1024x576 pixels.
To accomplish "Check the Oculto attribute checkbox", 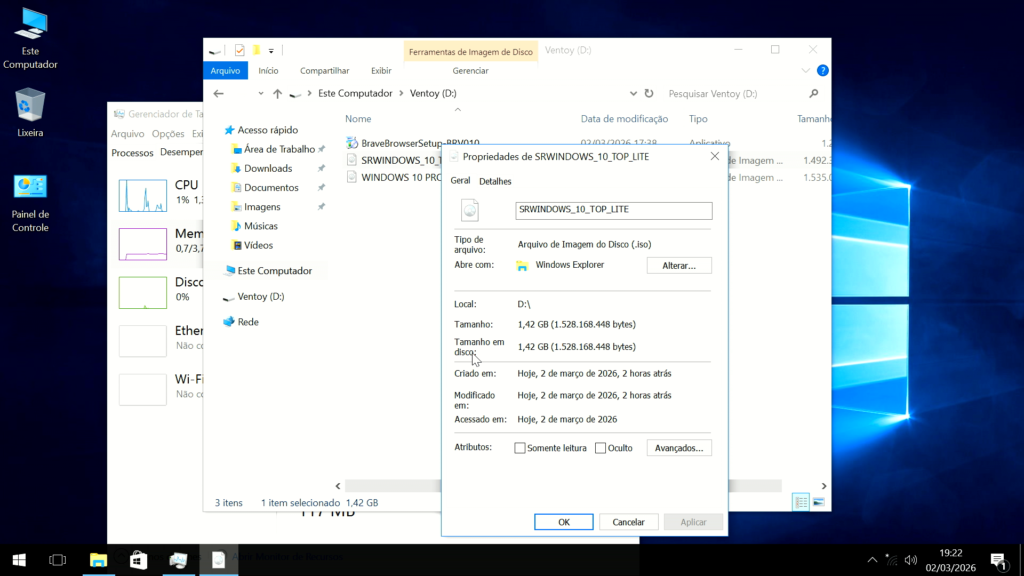I will pos(601,448).
